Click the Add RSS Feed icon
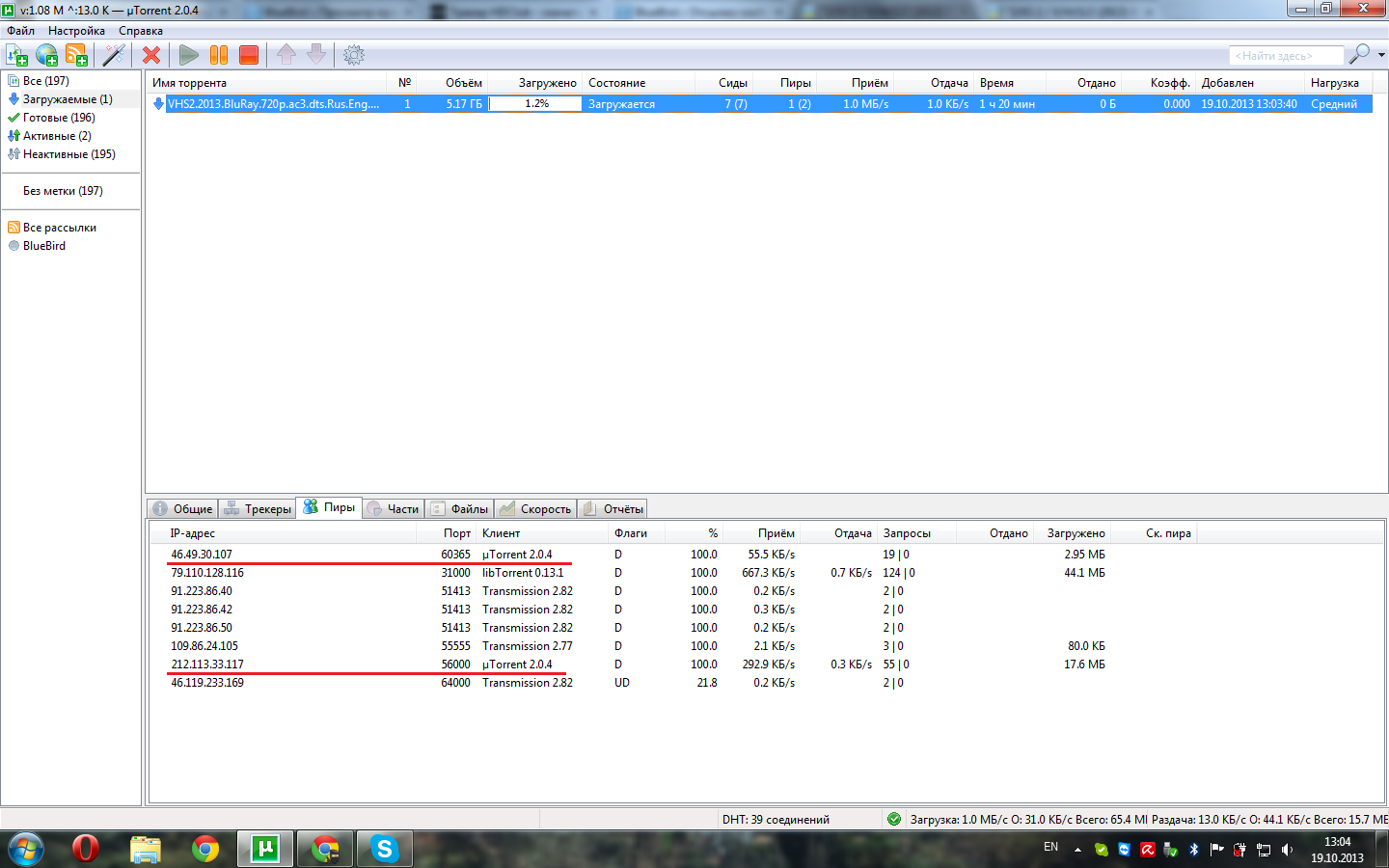Viewport: 1389px width, 868px height. pos(77,55)
